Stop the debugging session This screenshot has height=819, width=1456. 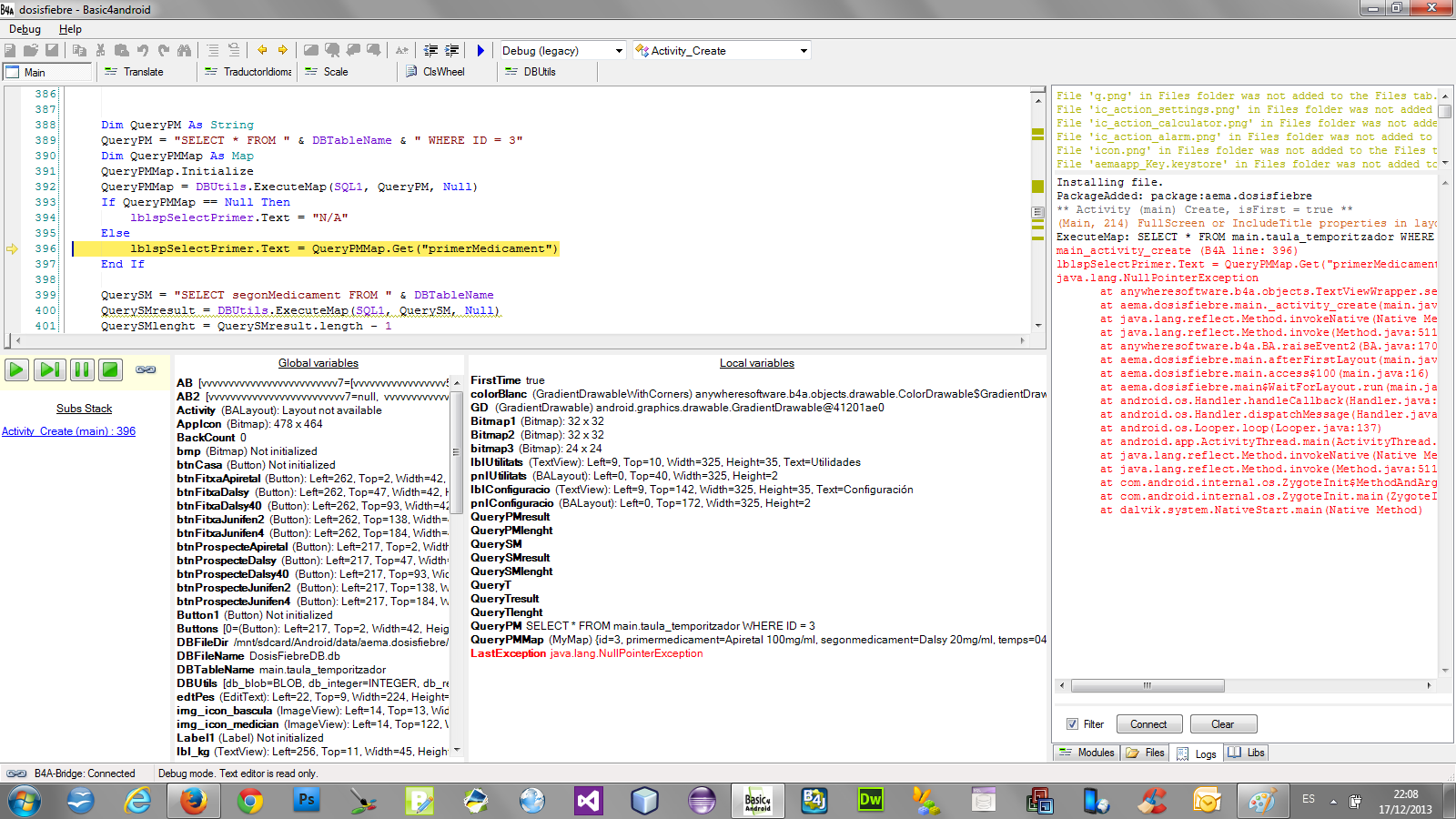110,369
